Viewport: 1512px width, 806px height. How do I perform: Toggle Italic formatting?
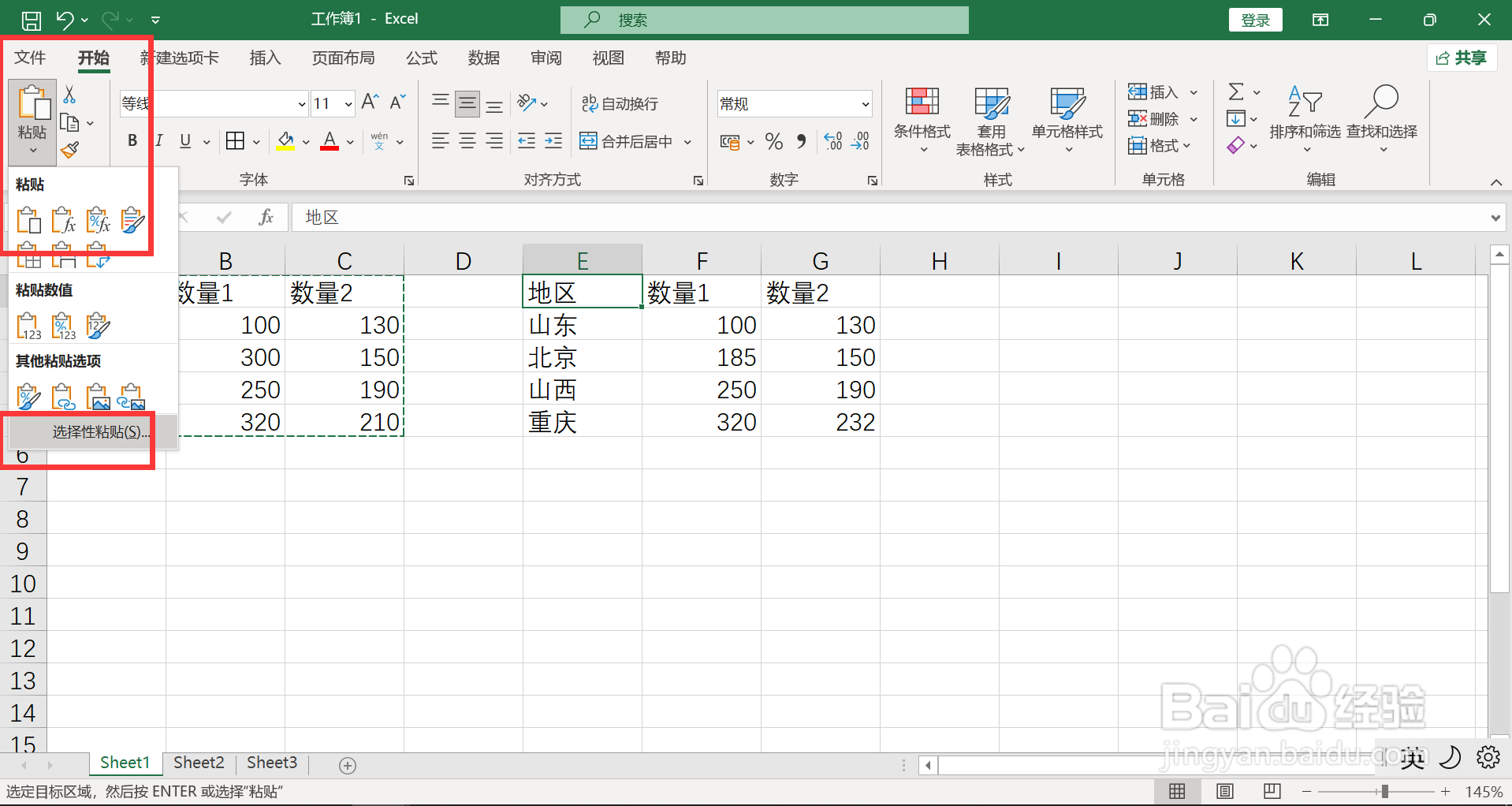click(159, 141)
